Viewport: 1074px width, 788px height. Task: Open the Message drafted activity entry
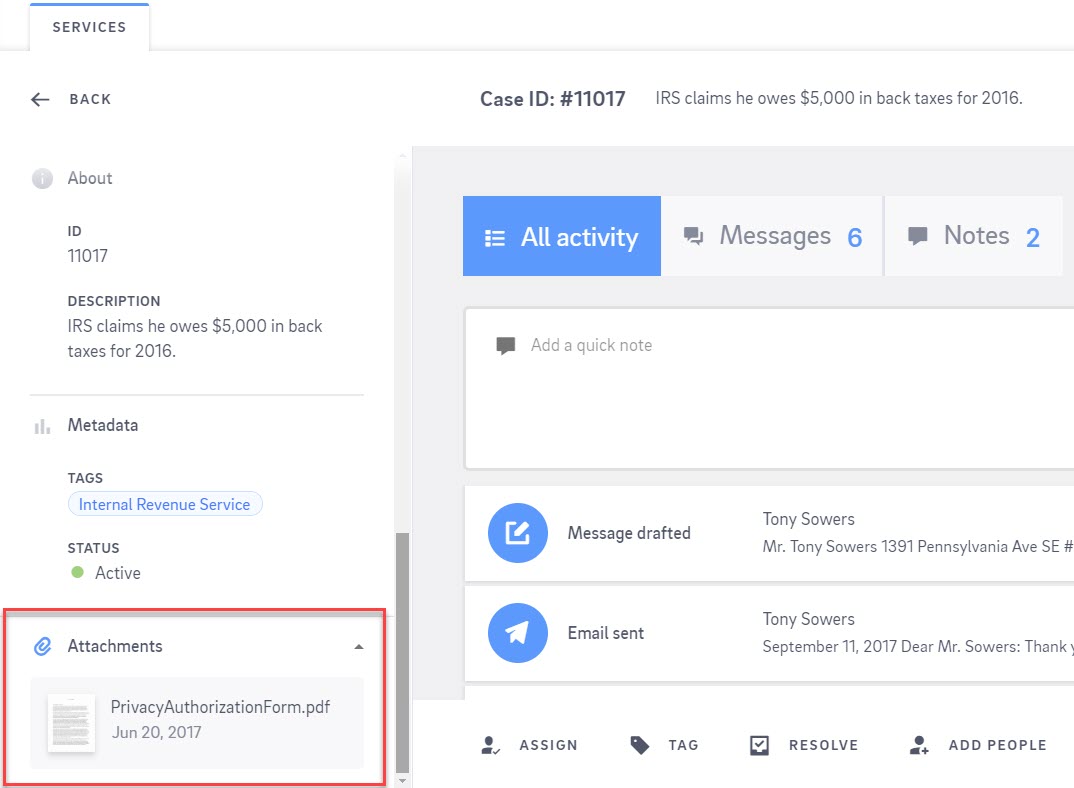[769, 534]
